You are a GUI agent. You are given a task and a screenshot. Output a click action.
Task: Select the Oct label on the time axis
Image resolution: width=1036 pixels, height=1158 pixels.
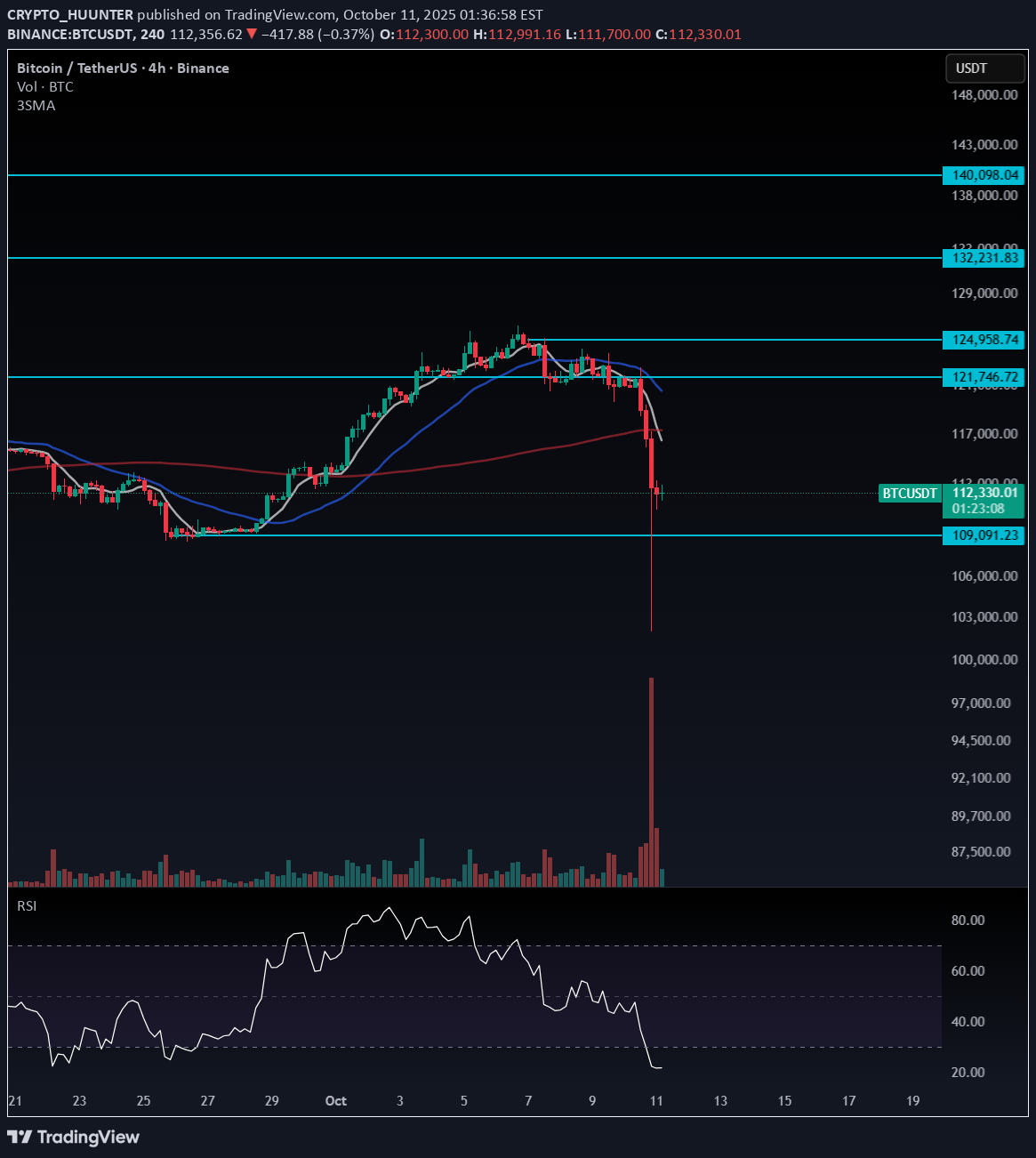[335, 1100]
